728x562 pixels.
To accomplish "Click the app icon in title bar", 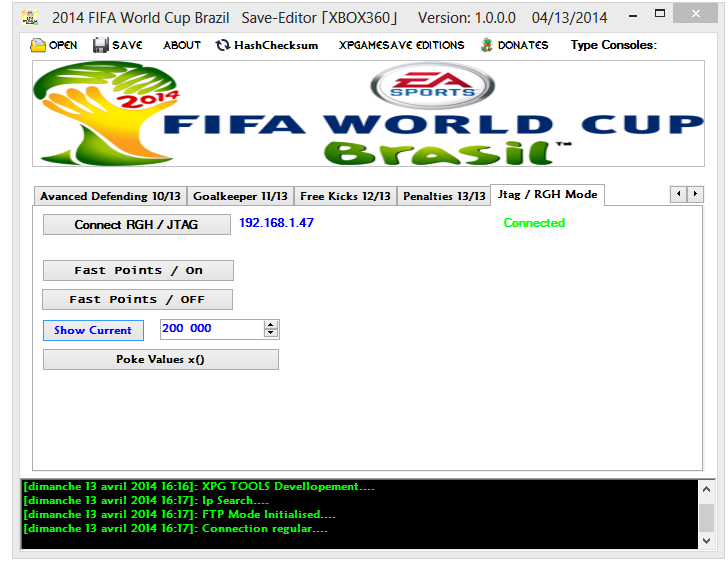I will pos(31,18).
